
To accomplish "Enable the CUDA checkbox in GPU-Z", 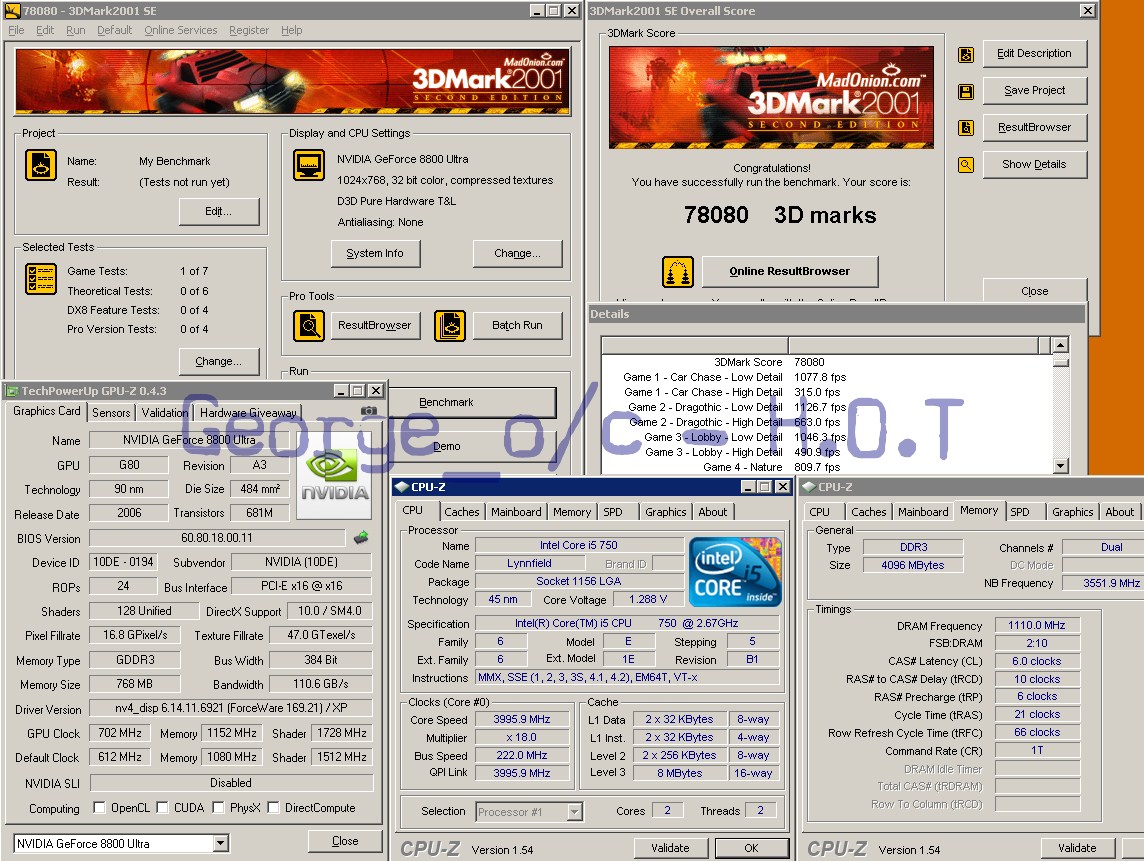I will [x=162, y=807].
